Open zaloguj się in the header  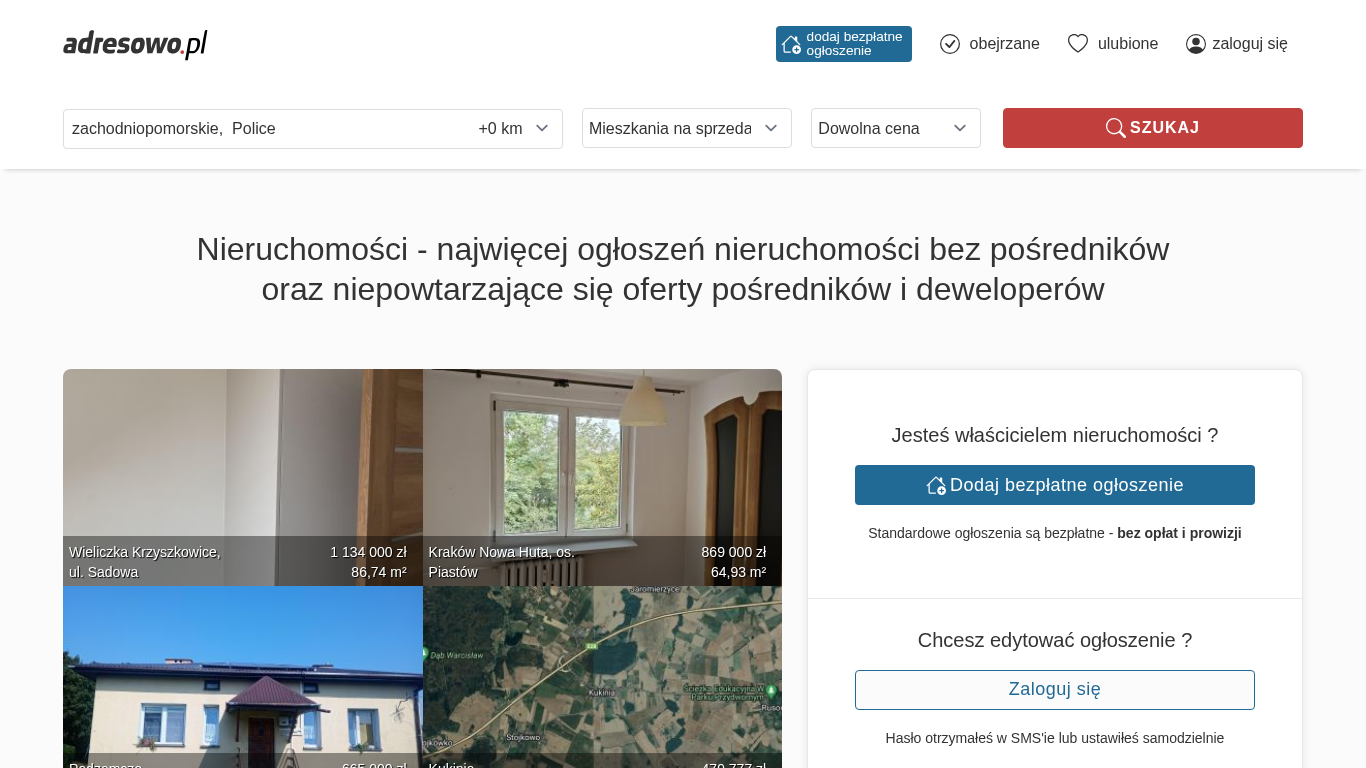pos(1249,44)
